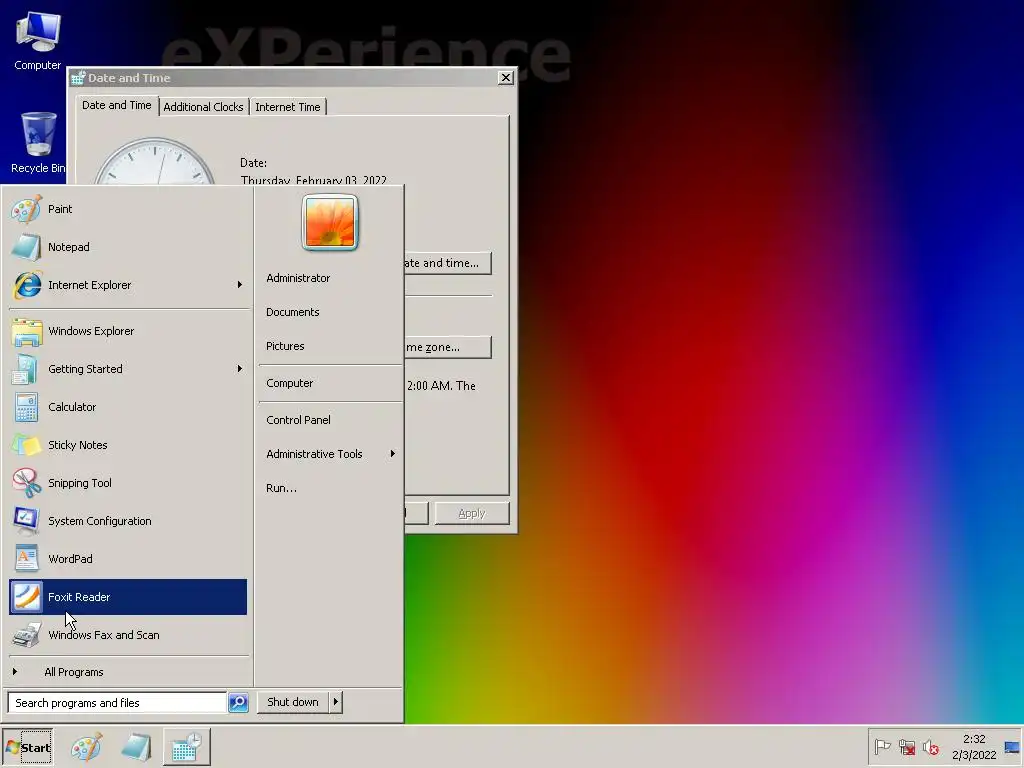Open Documents from the Start menu

[x=293, y=312]
